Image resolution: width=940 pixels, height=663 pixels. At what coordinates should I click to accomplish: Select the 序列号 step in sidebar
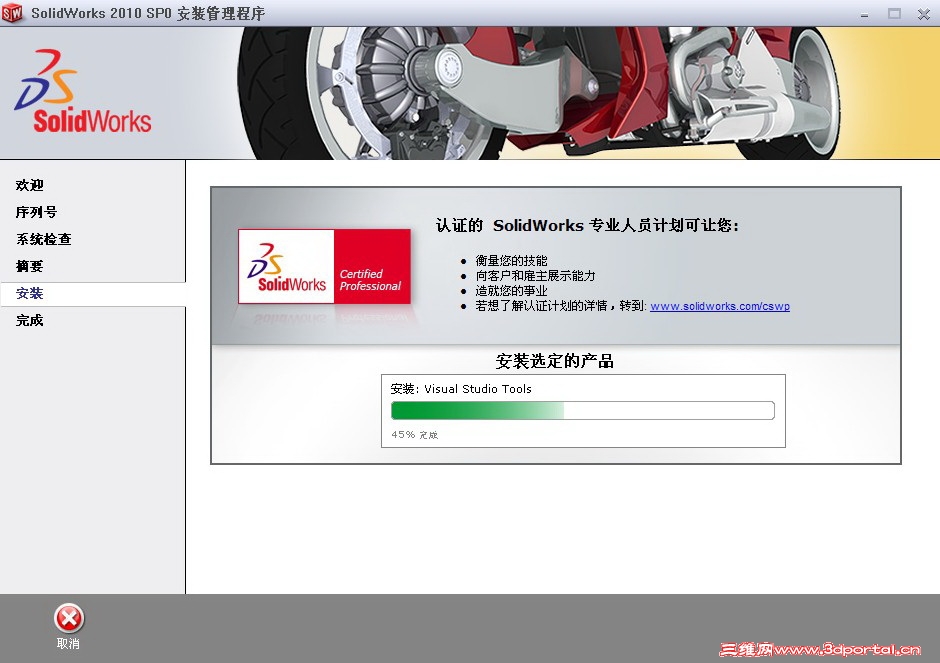pyautogui.click(x=36, y=212)
